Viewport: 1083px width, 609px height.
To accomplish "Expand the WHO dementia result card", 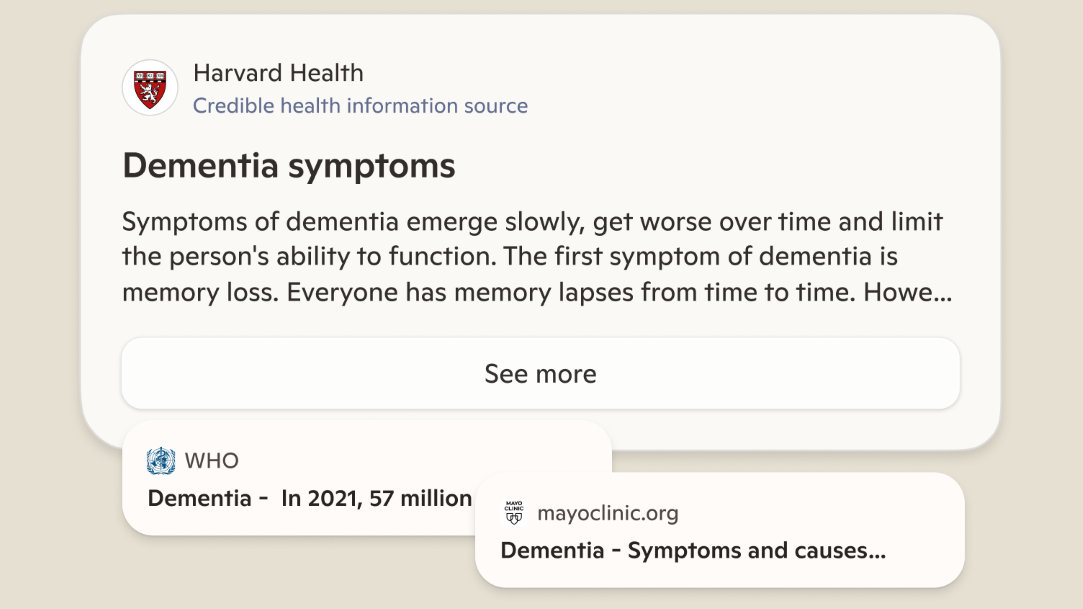I will point(300,478).
